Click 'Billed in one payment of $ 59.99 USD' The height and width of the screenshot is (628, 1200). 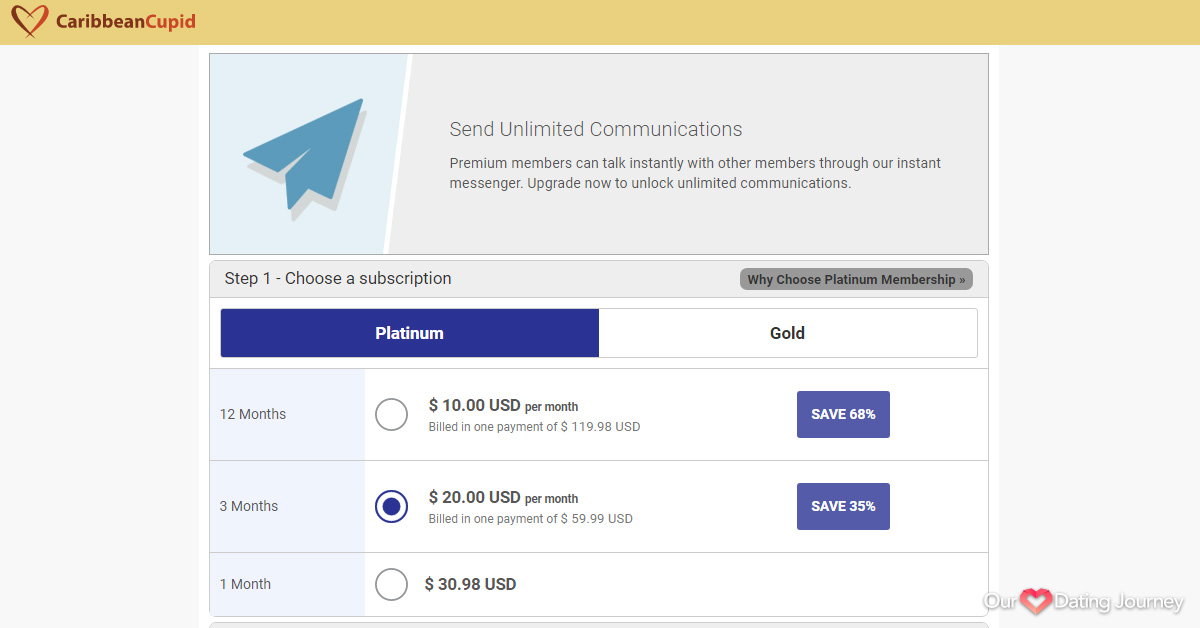pyautogui.click(x=531, y=519)
